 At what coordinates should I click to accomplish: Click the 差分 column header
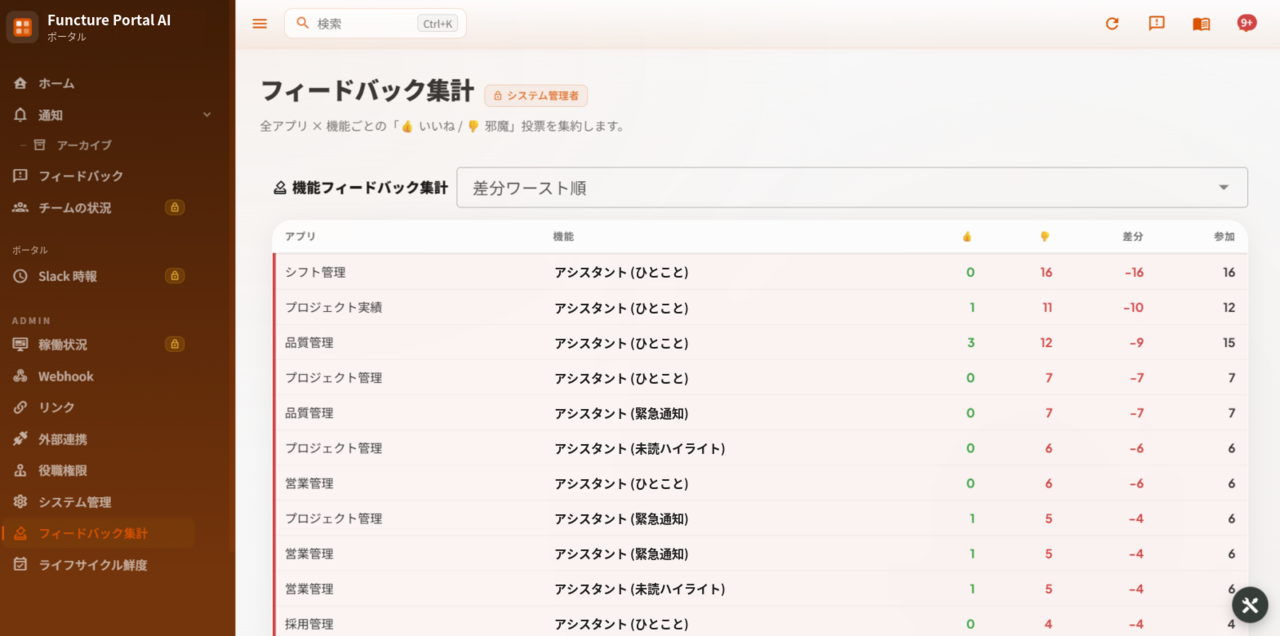click(1133, 237)
